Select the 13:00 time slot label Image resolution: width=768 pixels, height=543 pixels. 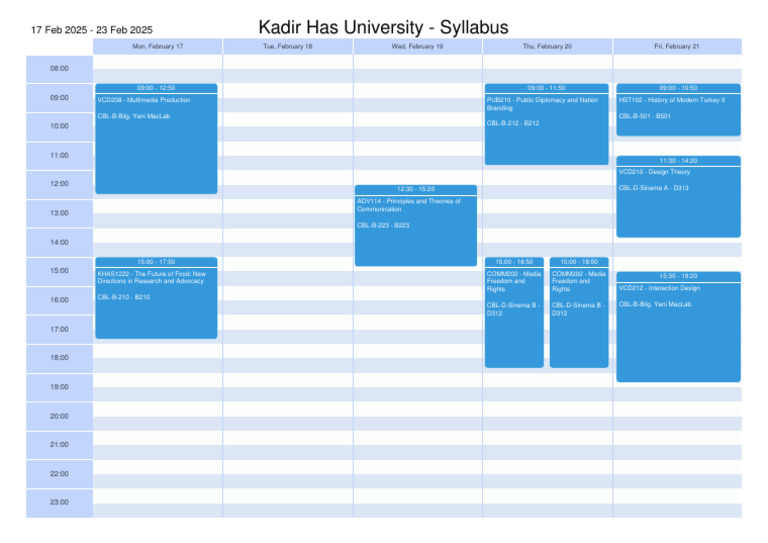click(59, 213)
